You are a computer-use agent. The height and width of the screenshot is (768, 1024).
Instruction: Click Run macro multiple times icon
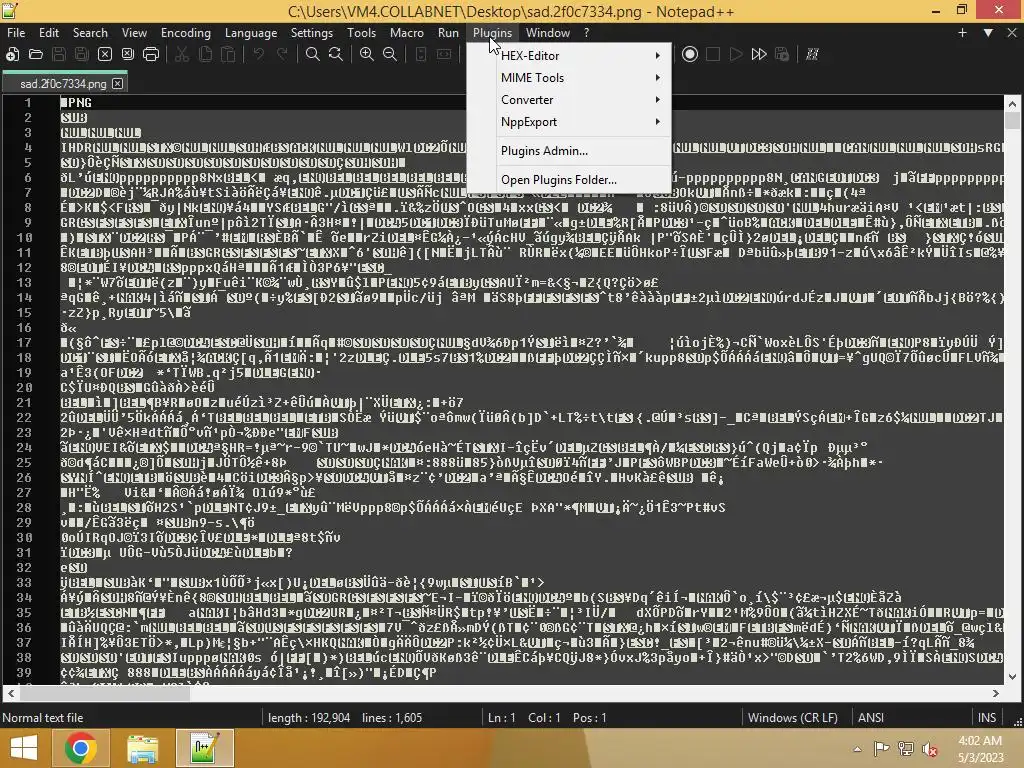click(x=759, y=54)
